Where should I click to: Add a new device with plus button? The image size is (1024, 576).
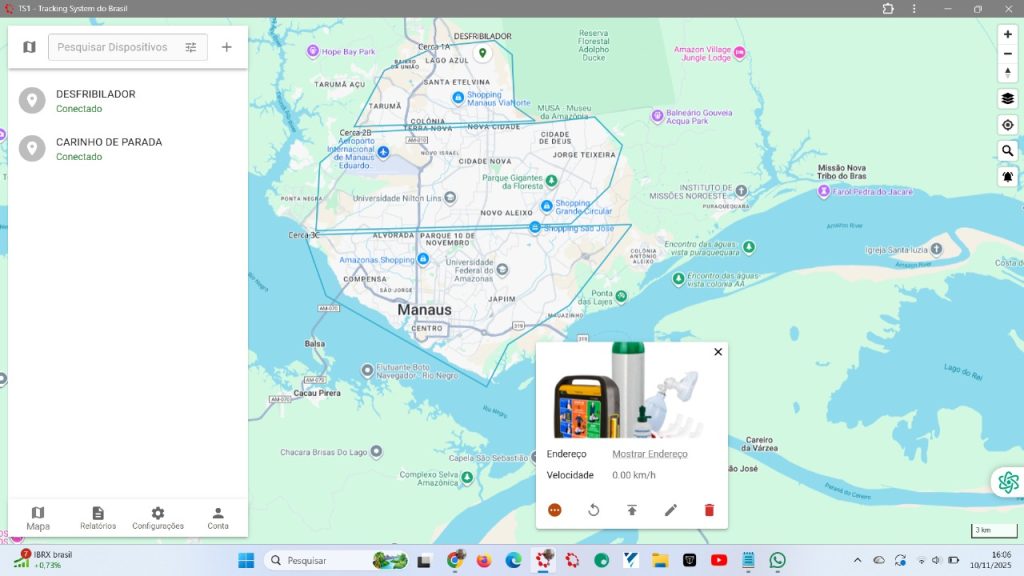click(227, 47)
